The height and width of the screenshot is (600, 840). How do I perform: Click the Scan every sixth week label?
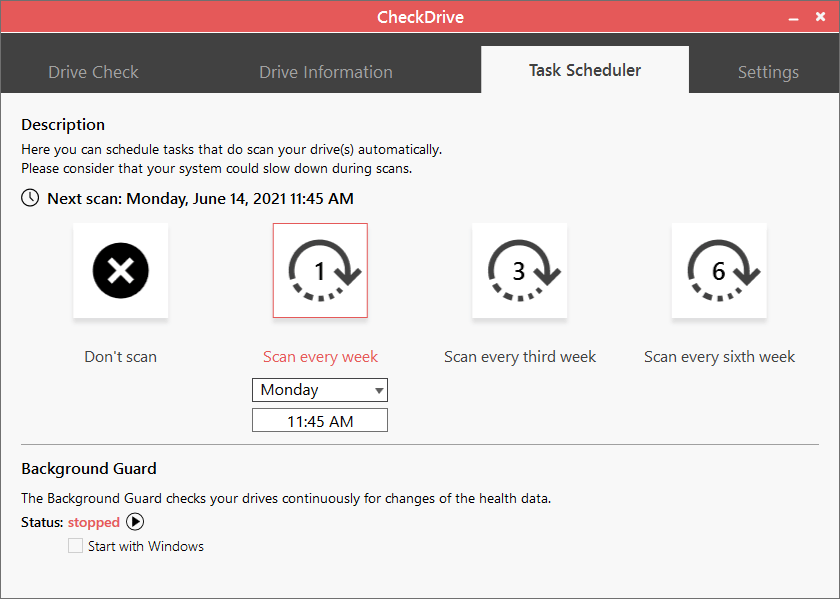coord(719,357)
